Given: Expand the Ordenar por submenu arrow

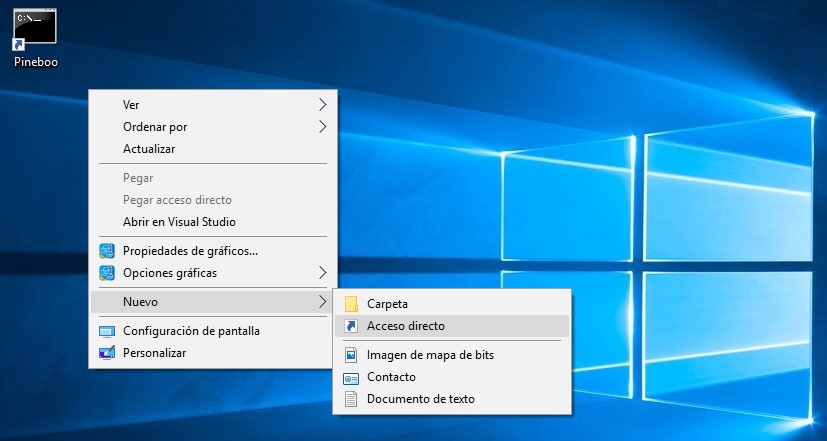Looking at the screenshot, I should pos(323,127).
